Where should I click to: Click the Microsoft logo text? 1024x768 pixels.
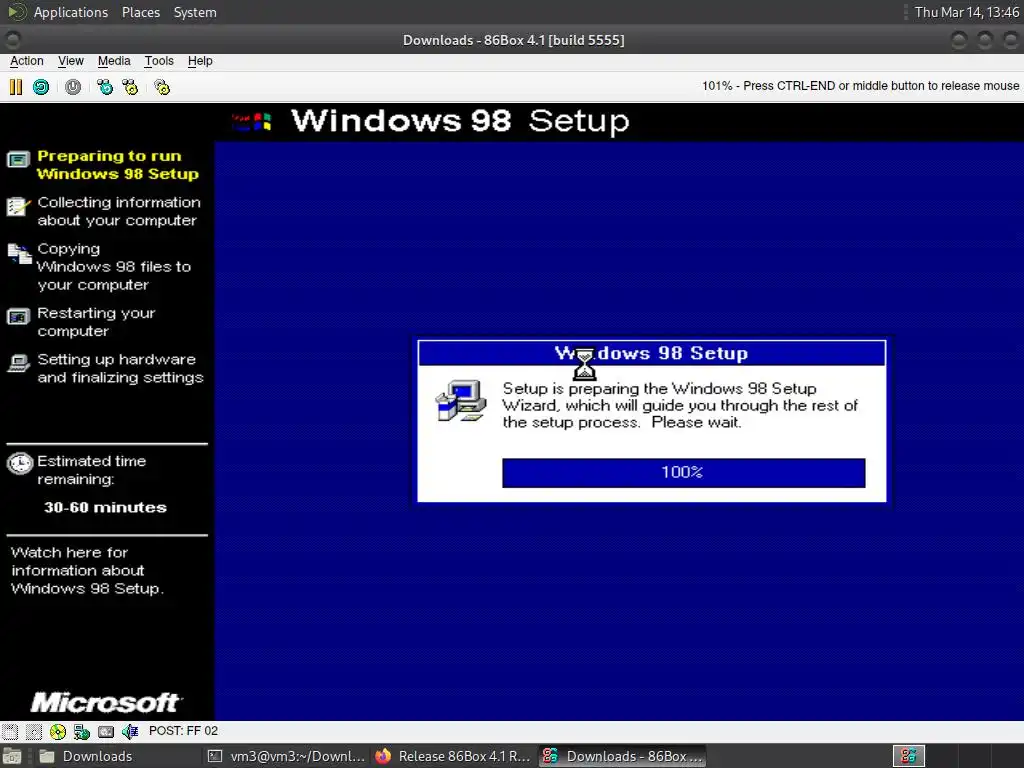click(x=106, y=703)
